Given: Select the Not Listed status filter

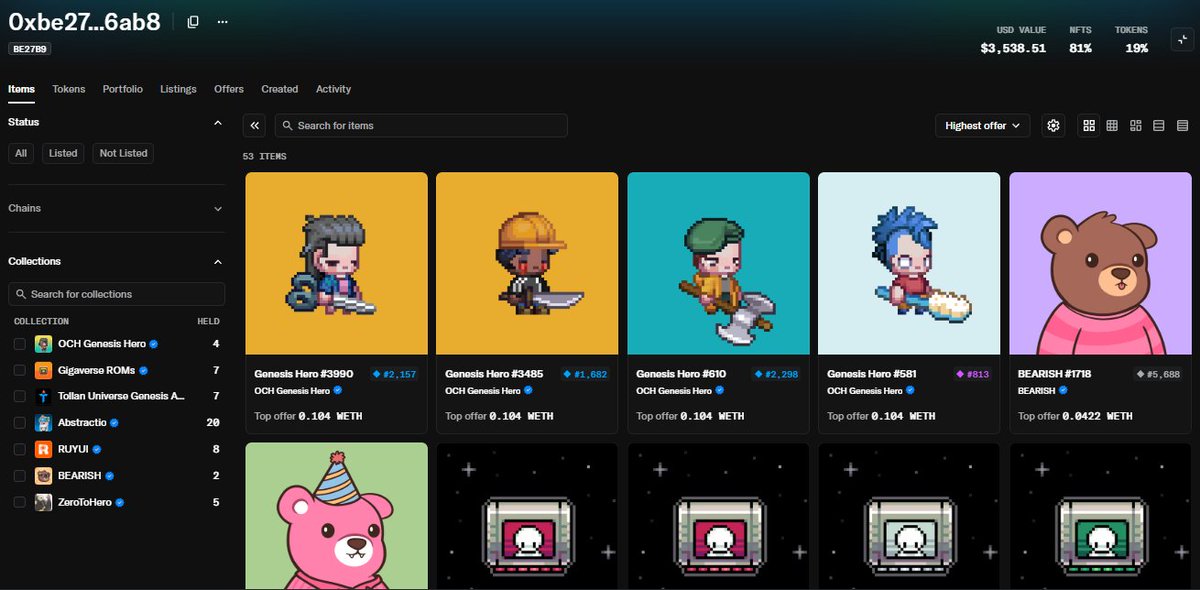Looking at the screenshot, I should coord(123,153).
